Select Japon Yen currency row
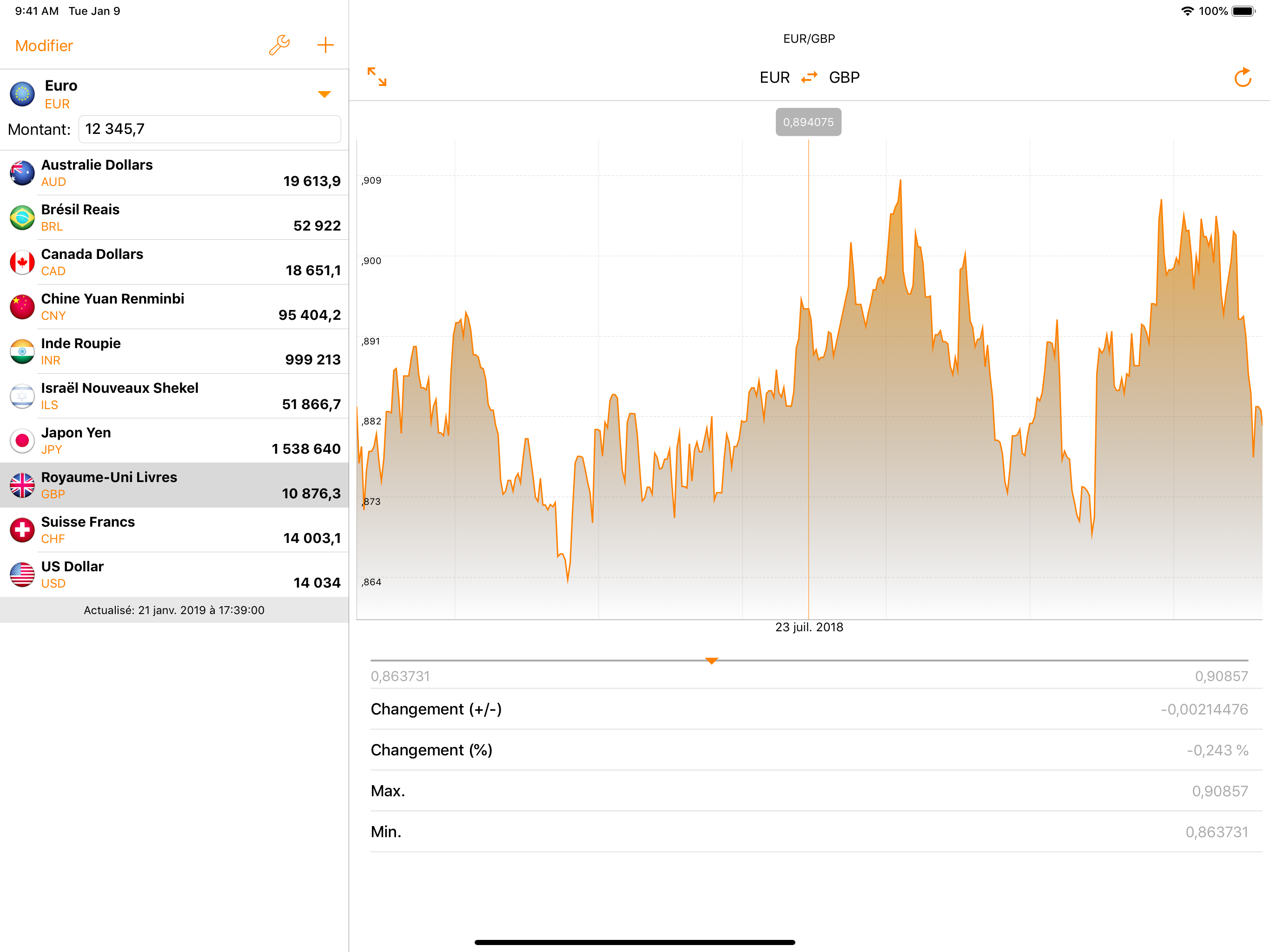 click(174, 440)
